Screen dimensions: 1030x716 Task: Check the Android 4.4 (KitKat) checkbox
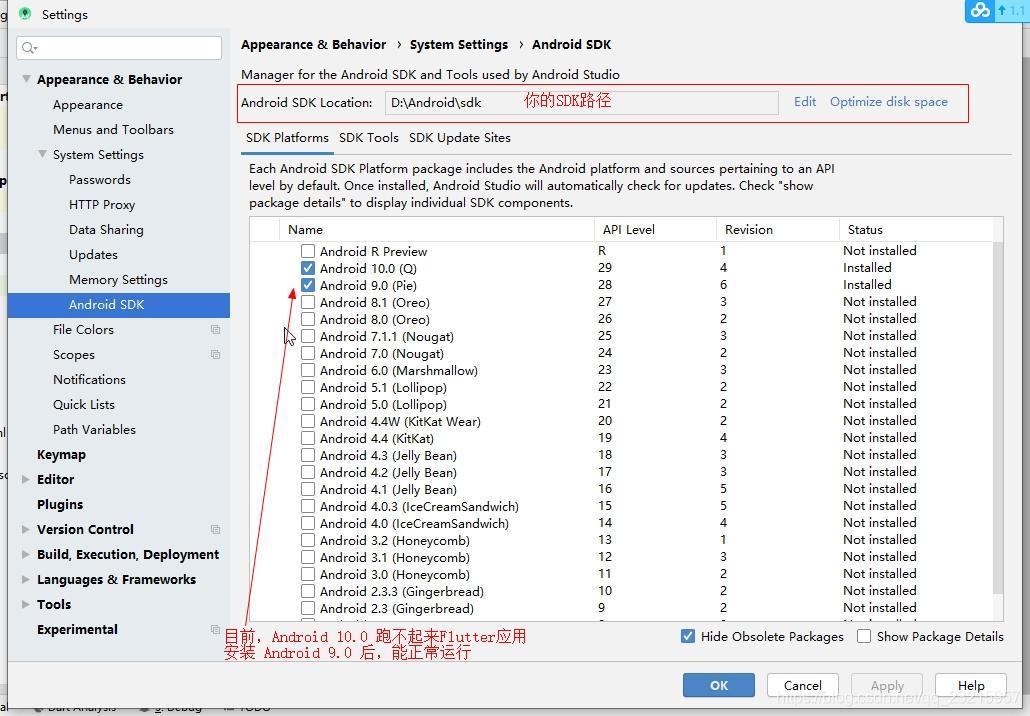pyautogui.click(x=307, y=438)
